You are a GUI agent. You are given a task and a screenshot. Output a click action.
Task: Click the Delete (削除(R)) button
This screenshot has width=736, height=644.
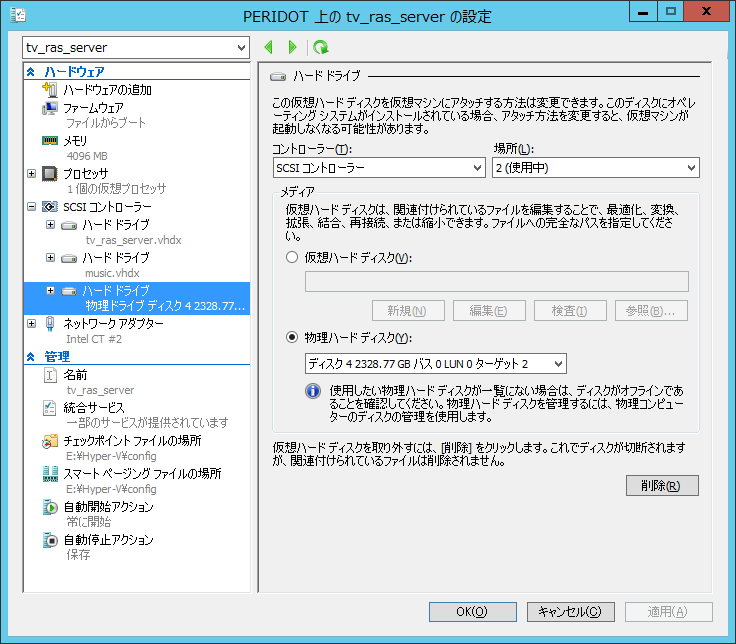tap(662, 486)
